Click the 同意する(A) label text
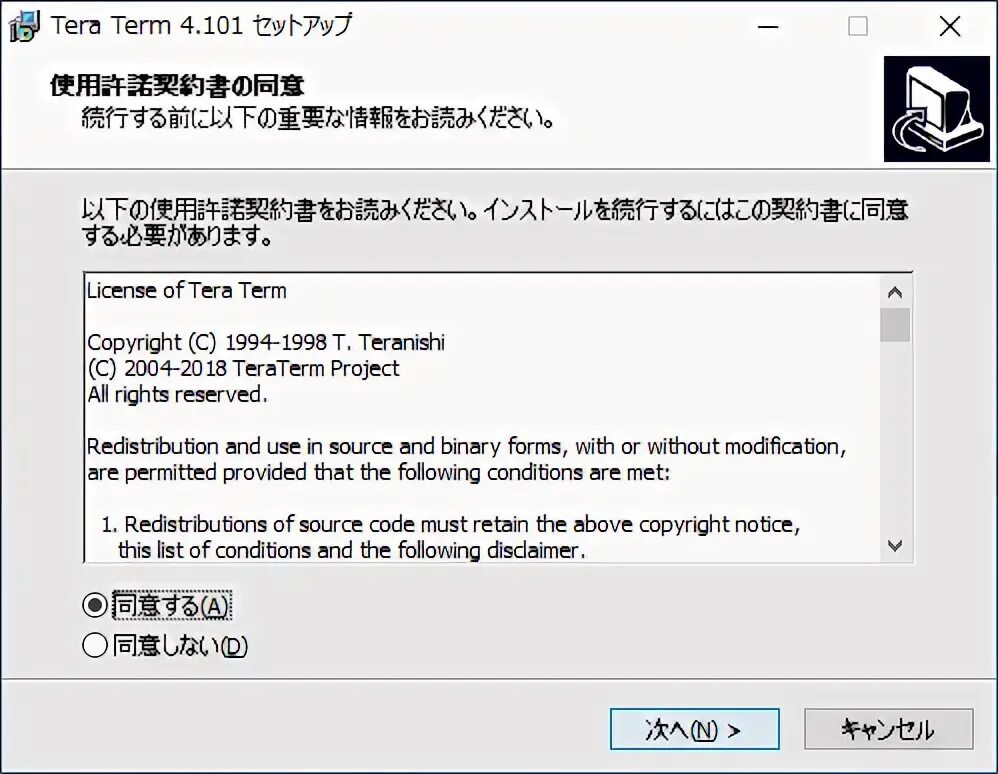Screen dimensions: 998x774 click(171, 605)
